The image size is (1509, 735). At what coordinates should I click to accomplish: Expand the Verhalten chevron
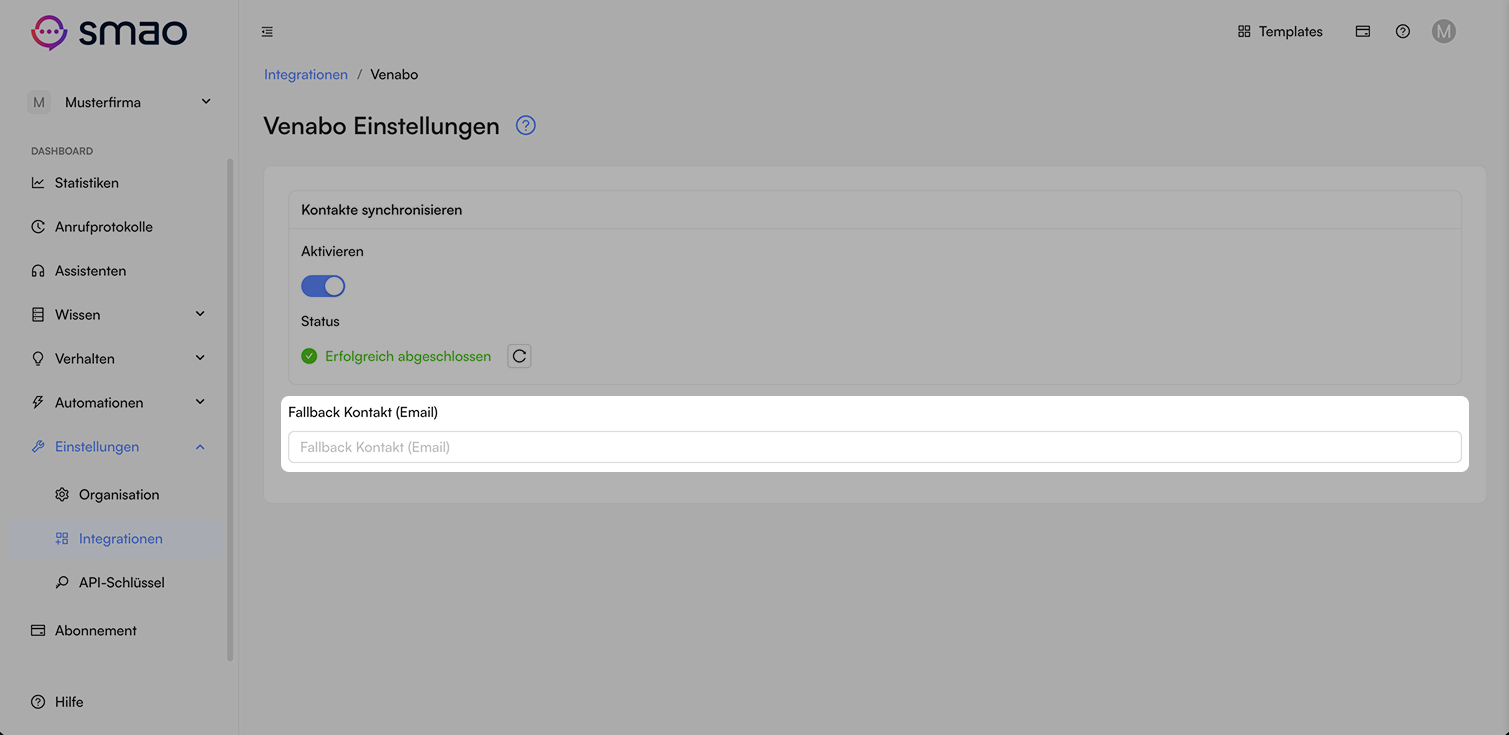[x=200, y=358]
